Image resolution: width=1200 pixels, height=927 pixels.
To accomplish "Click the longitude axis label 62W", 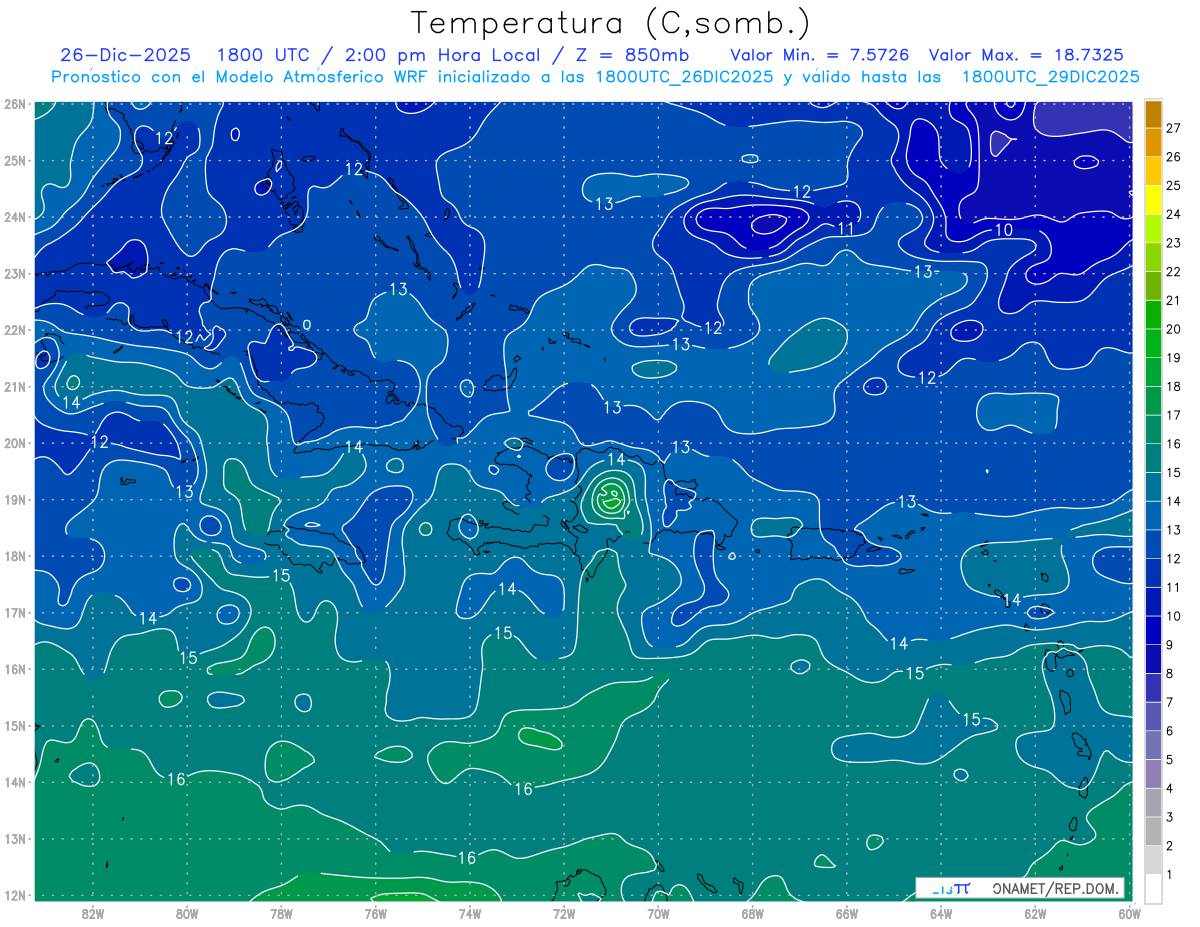I will (1035, 913).
